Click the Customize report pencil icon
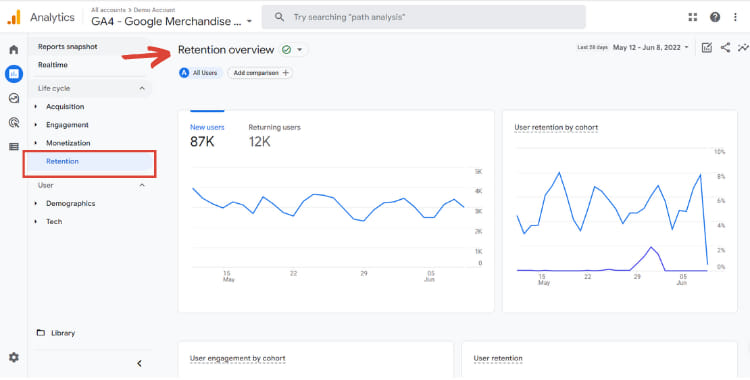 706,47
